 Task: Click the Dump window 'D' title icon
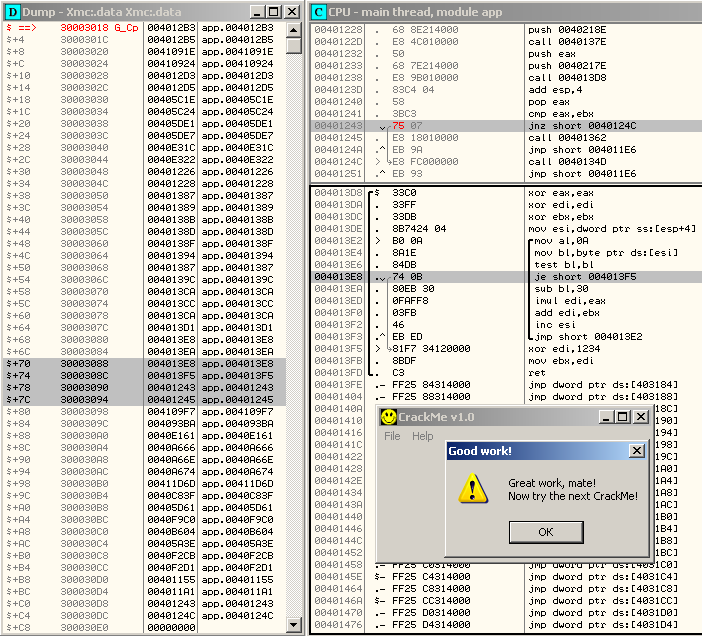pos(13,11)
